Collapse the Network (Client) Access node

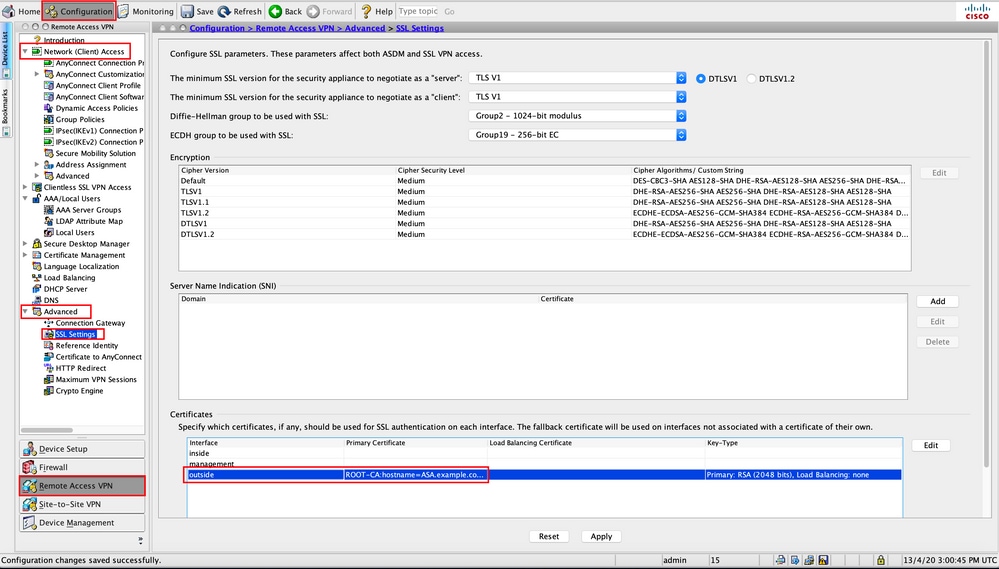[x=25, y=52]
